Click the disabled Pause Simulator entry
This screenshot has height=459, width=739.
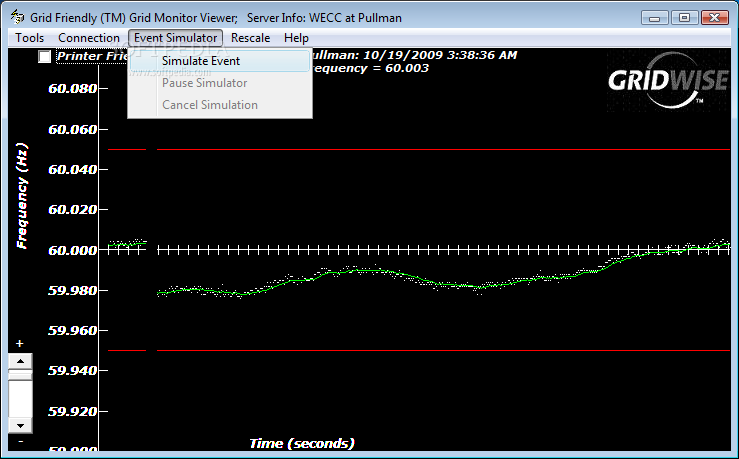220,83
